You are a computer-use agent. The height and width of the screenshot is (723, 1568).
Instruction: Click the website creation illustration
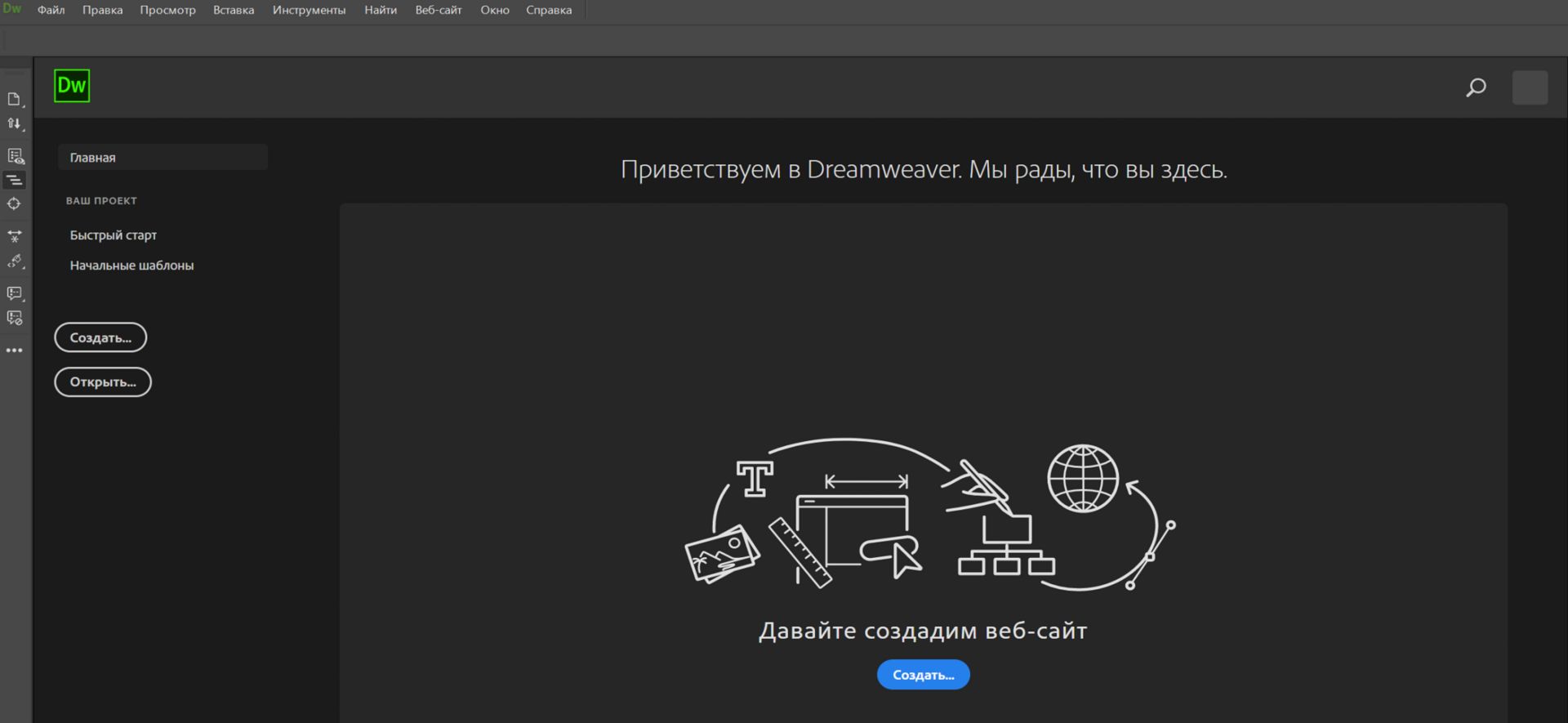929,514
